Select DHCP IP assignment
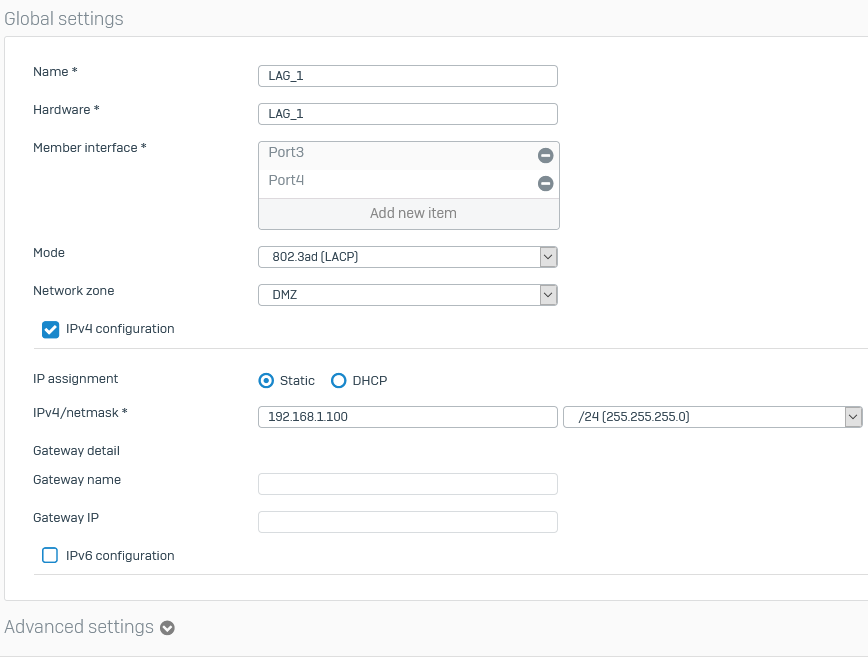 click(341, 380)
